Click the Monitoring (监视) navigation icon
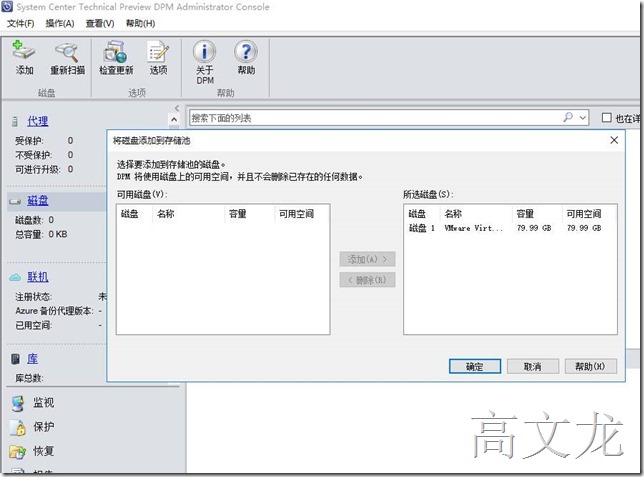The width and height of the screenshot is (644, 477). pos(18,403)
